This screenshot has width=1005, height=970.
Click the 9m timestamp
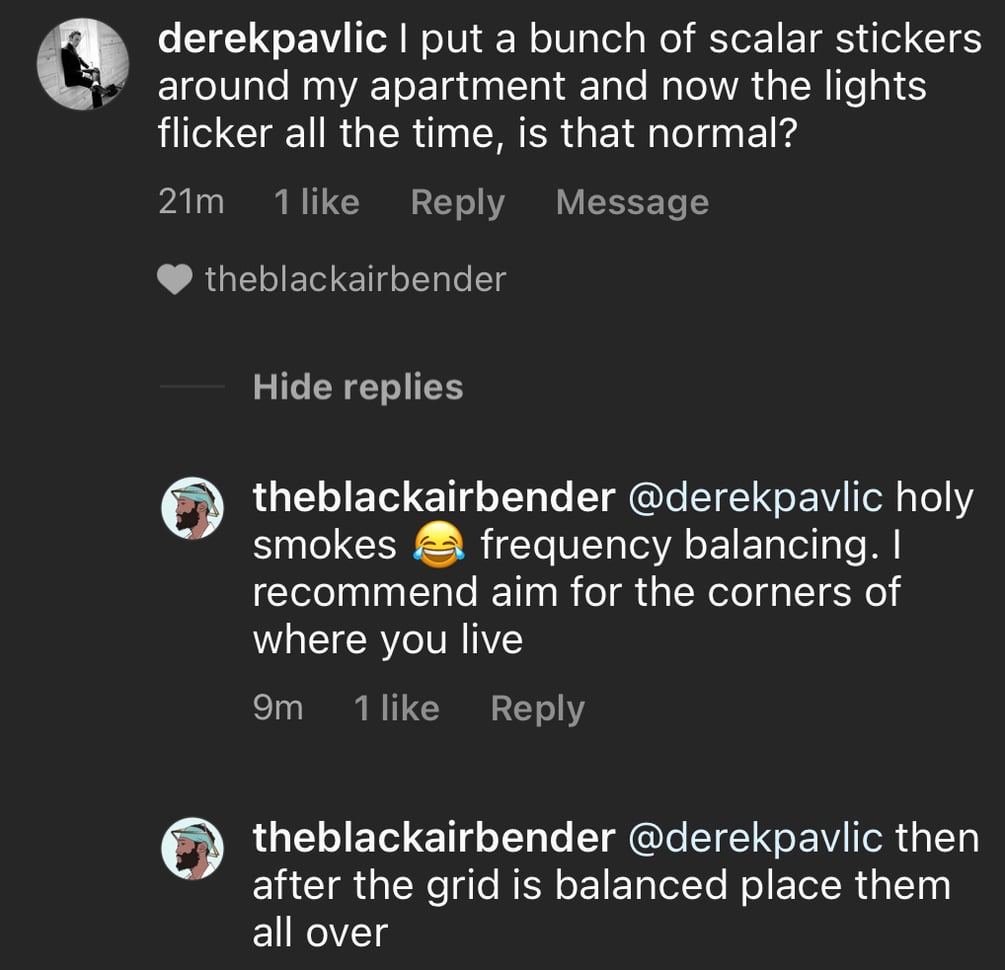coord(277,709)
